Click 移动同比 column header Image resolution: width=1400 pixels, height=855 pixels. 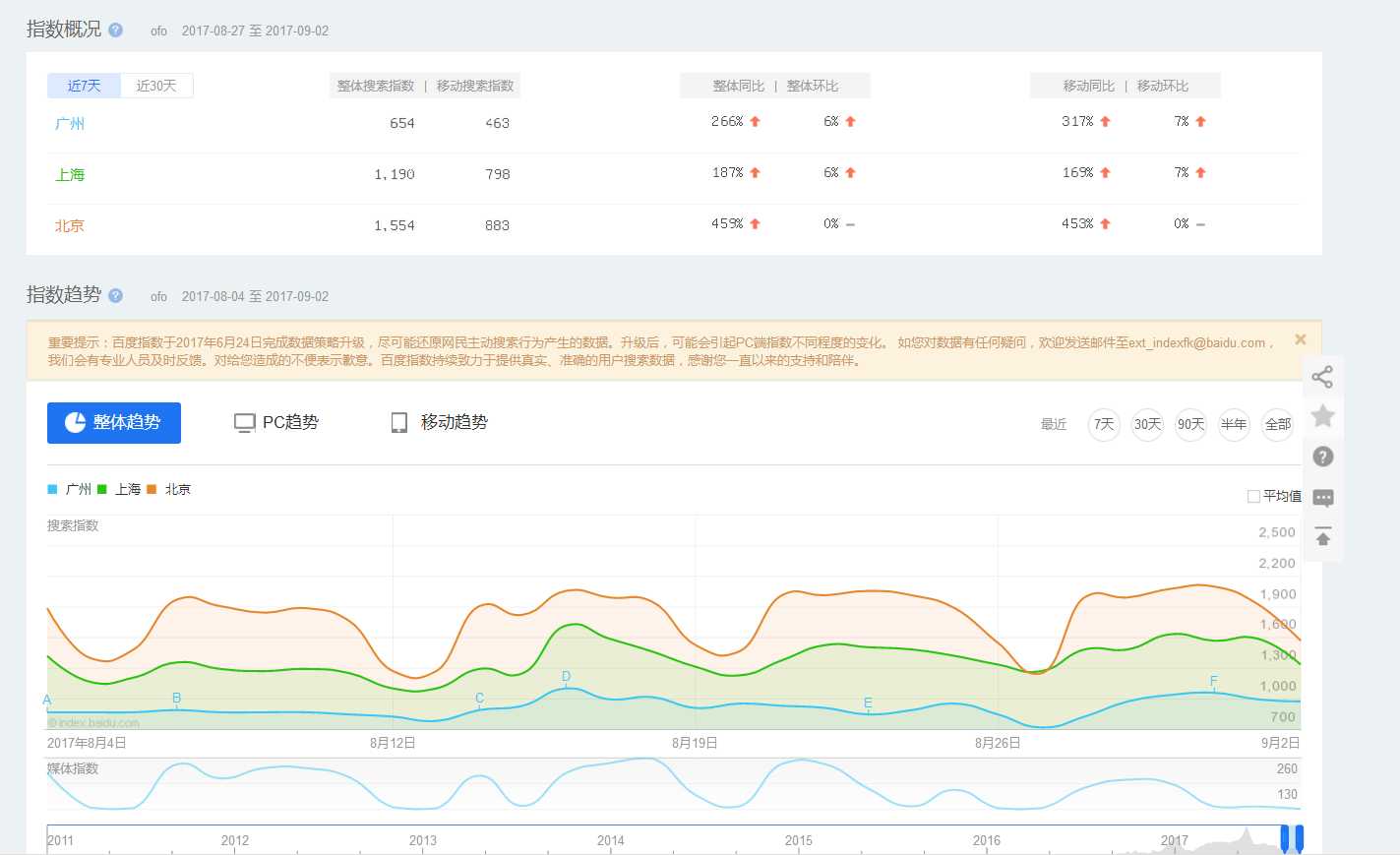1089,86
